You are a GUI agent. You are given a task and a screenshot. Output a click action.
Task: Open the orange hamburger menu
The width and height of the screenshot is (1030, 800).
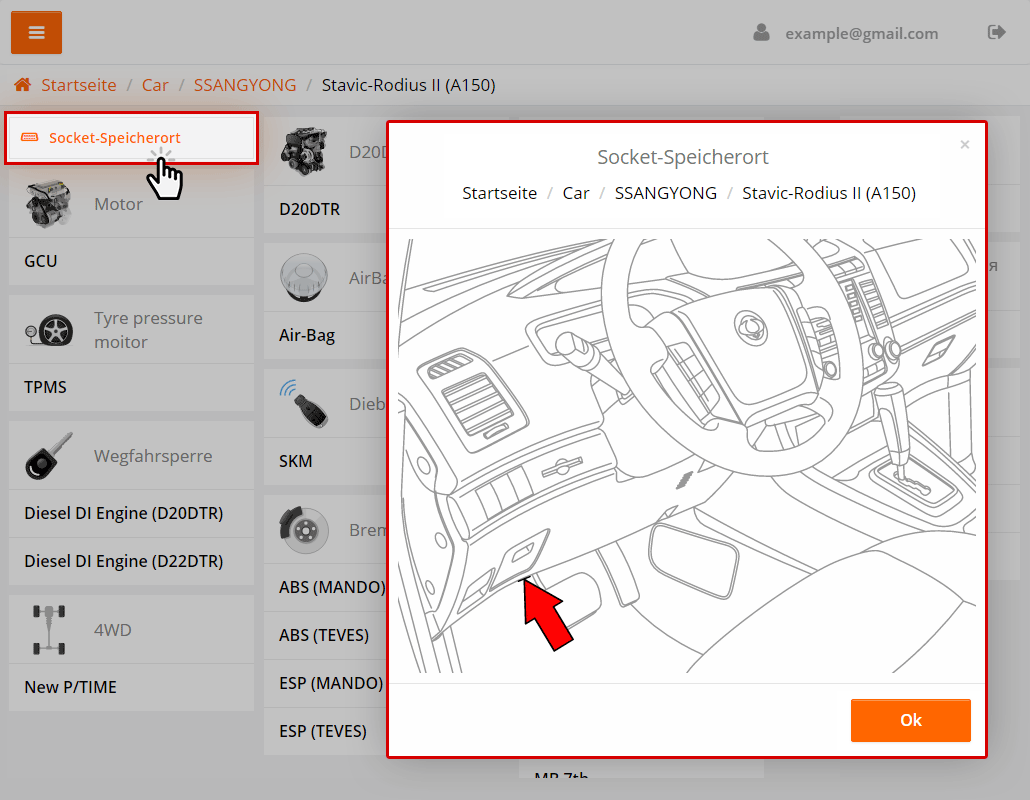click(37, 33)
